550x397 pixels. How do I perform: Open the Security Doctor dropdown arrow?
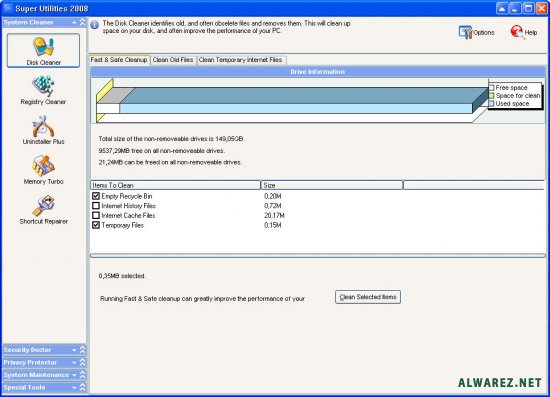(74, 350)
